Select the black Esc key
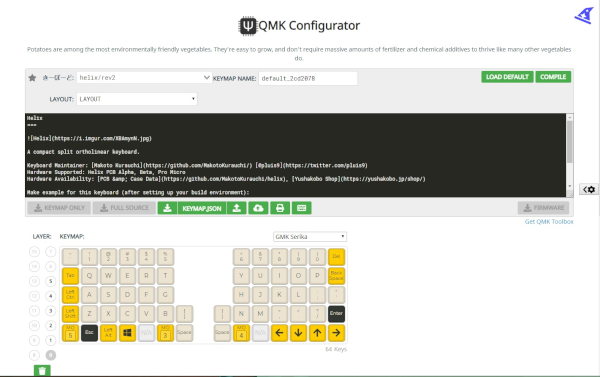 tap(90, 333)
